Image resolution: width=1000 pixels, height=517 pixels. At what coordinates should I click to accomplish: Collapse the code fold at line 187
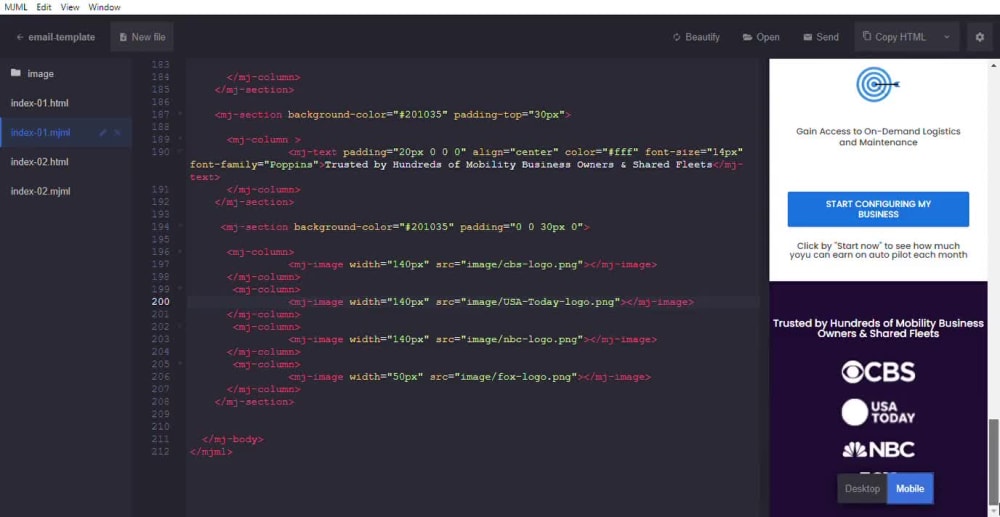[180, 115]
